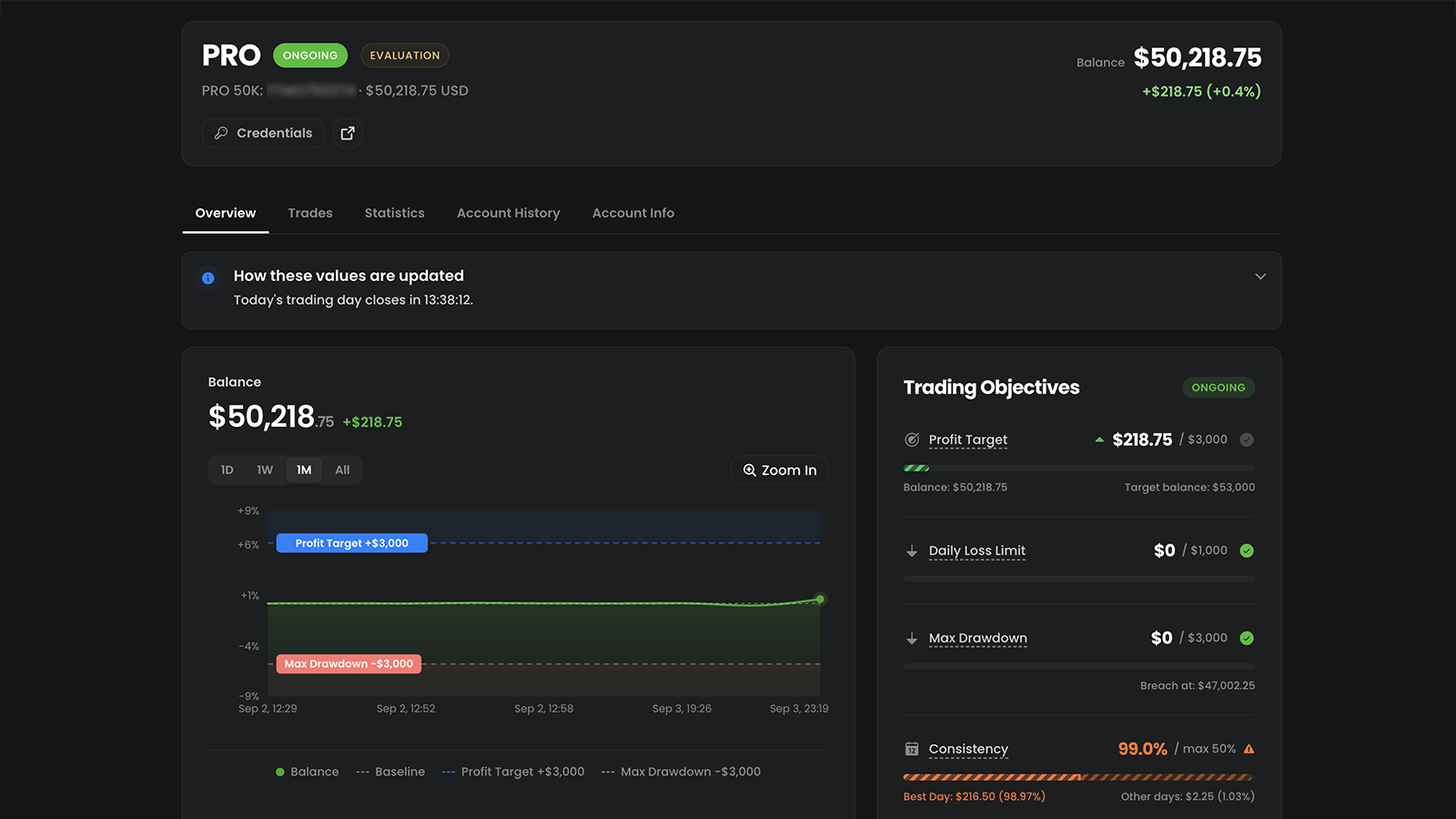Toggle the Balance legend series

point(307,772)
